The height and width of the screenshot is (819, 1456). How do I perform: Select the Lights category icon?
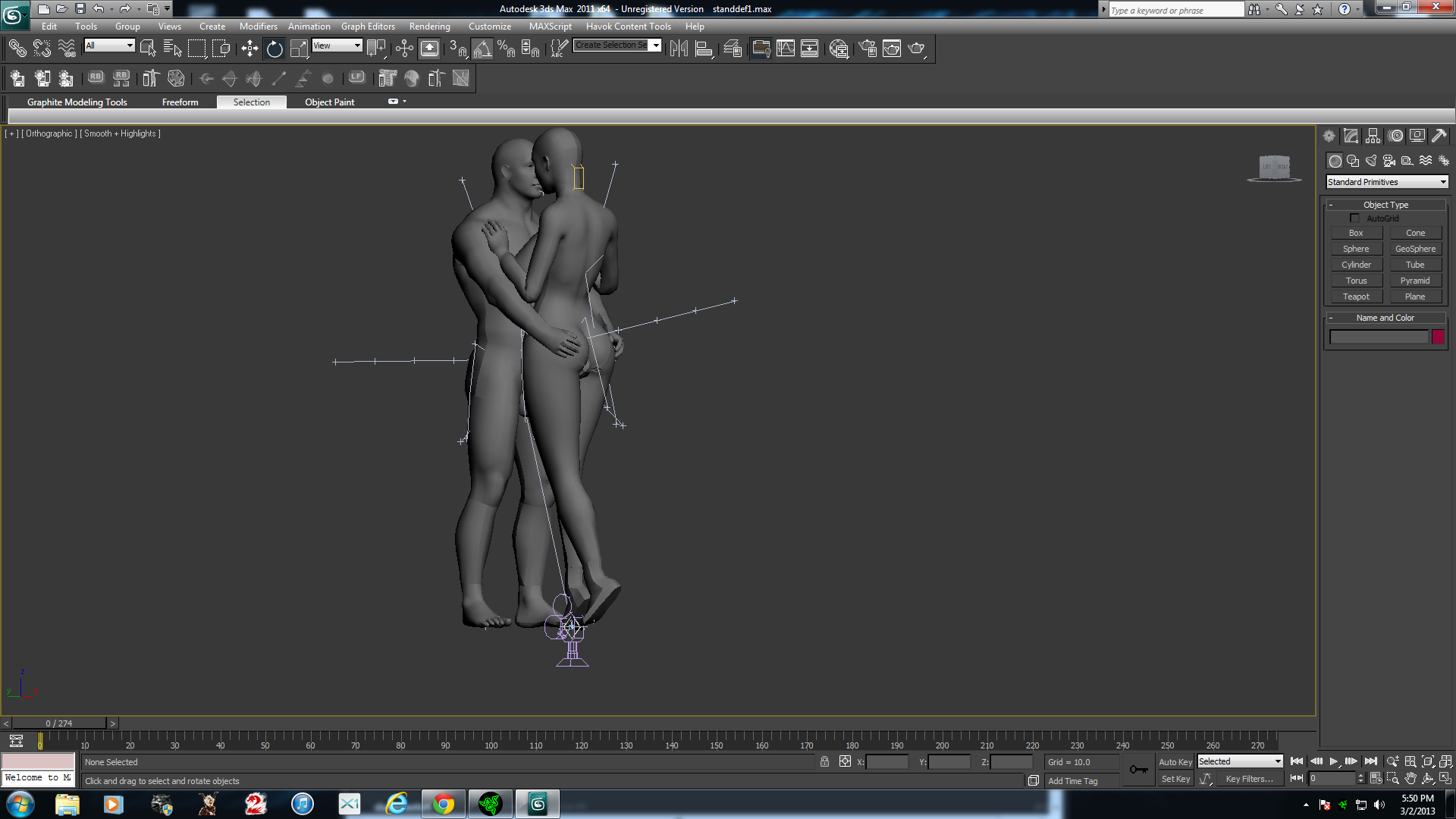point(1371,161)
